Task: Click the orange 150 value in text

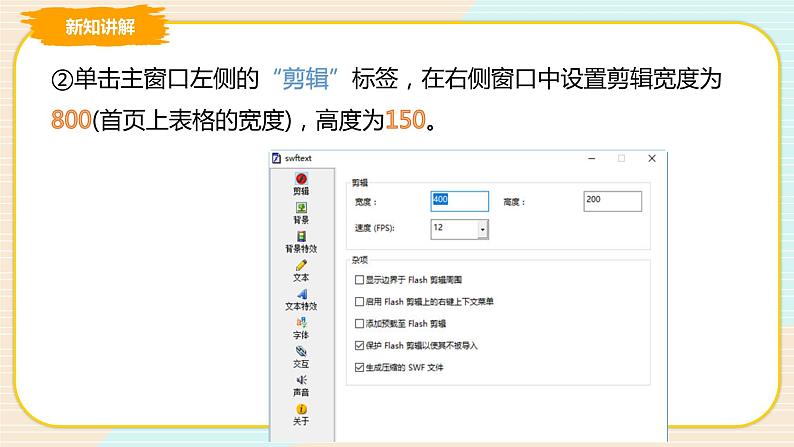Action: click(x=405, y=120)
